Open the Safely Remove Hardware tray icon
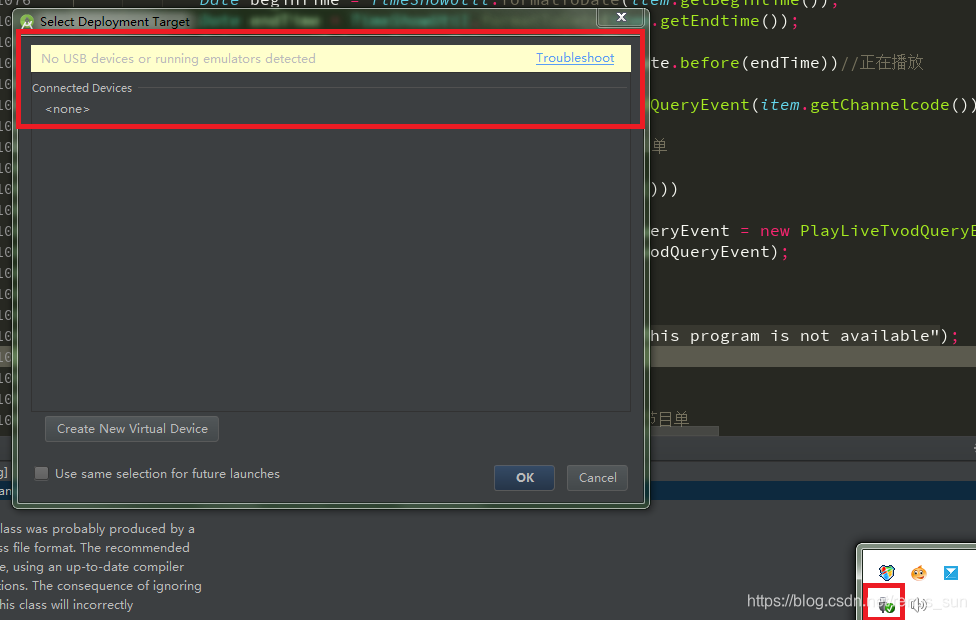 (884, 604)
